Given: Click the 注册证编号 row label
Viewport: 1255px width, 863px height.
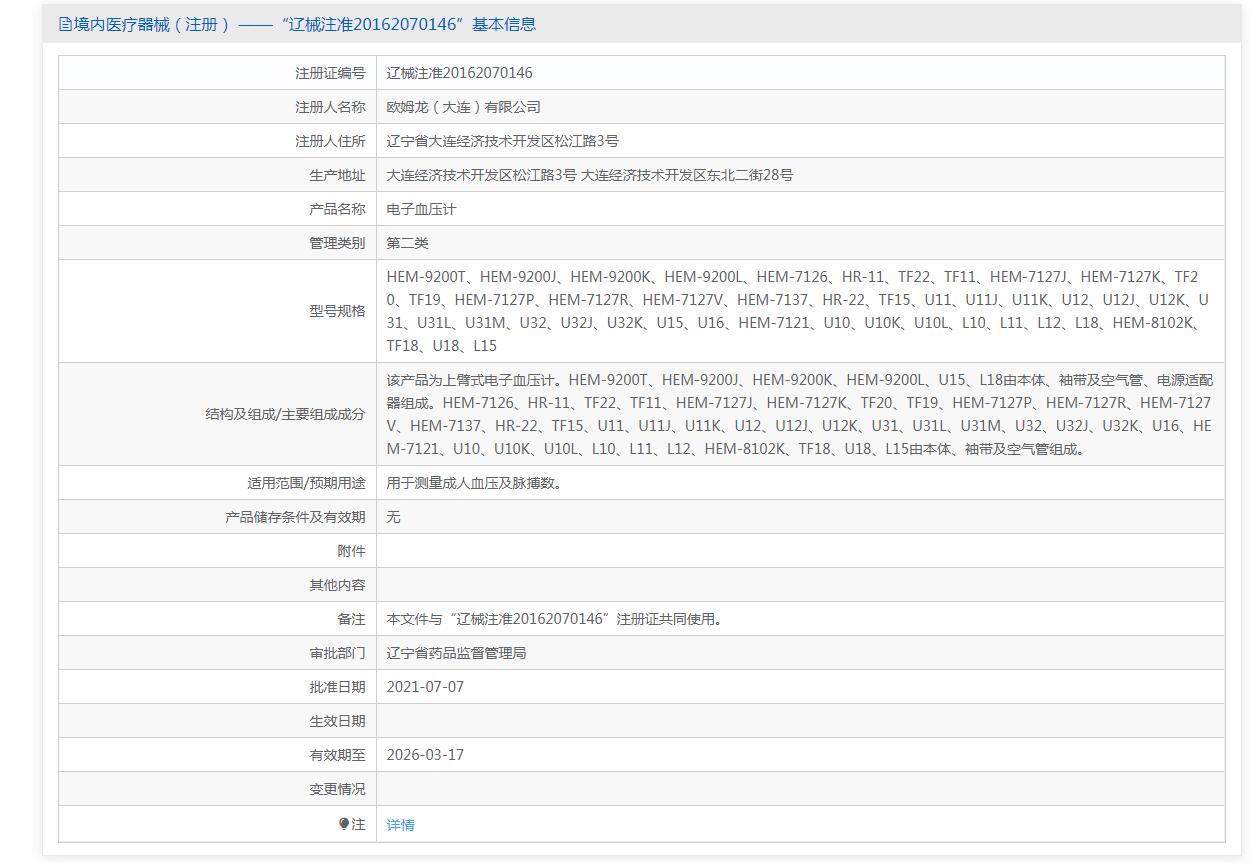Looking at the screenshot, I should [x=330, y=73].
